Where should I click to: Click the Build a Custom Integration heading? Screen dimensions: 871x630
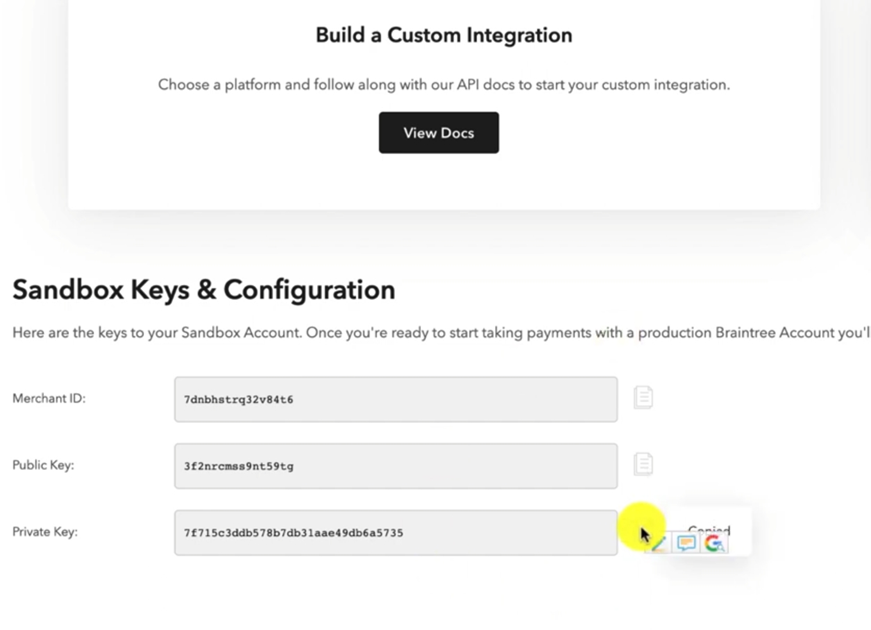click(x=443, y=35)
